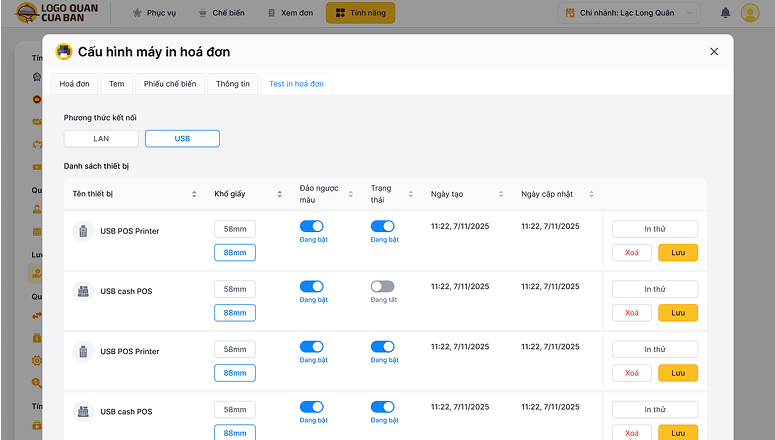Click the printer icon in dialog header
This screenshot has width=775, height=440.
coord(64,51)
